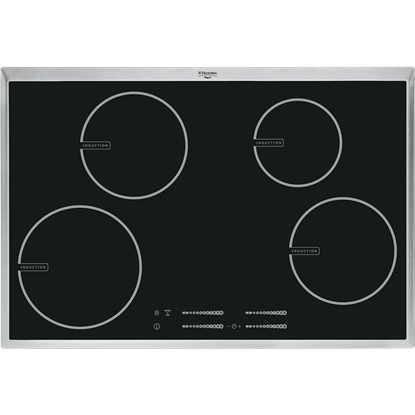Viewport: 415px width, 415px height.
Task: Select the rear left cooking zone
Action: [x=134, y=145]
